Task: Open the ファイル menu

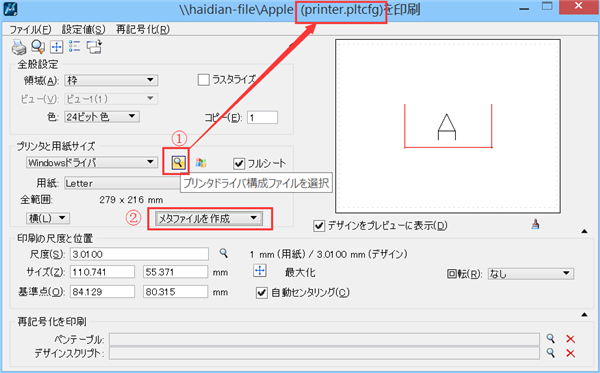Action: pos(30,29)
